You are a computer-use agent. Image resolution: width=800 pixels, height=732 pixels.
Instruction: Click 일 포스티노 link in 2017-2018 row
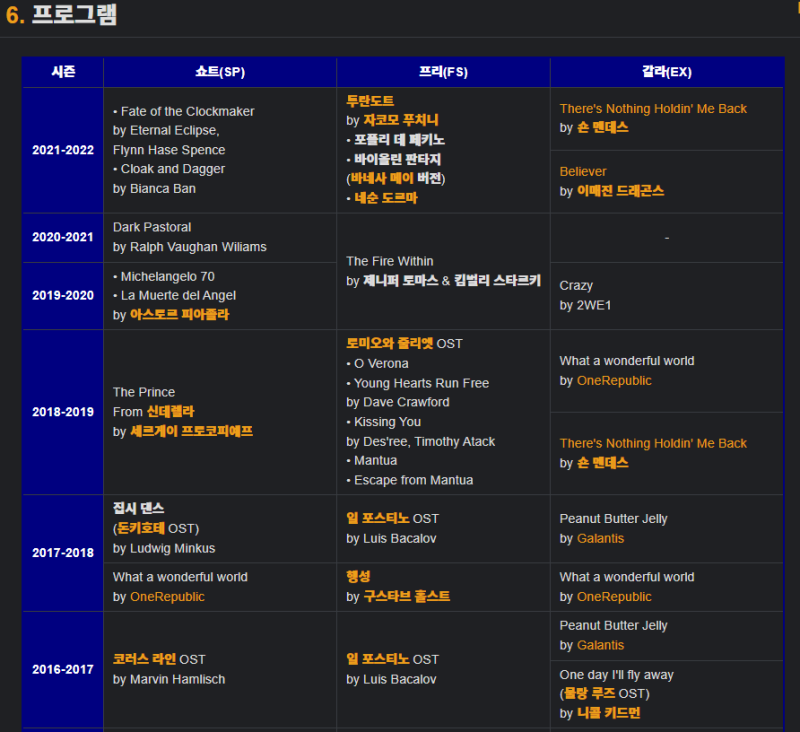[x=378, y=518]
